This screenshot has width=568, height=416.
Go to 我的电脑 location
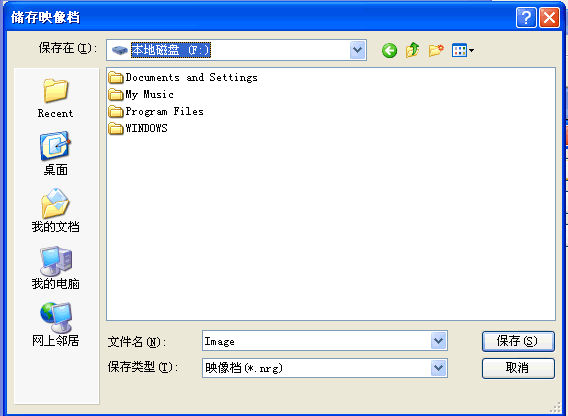coord(55,268)
